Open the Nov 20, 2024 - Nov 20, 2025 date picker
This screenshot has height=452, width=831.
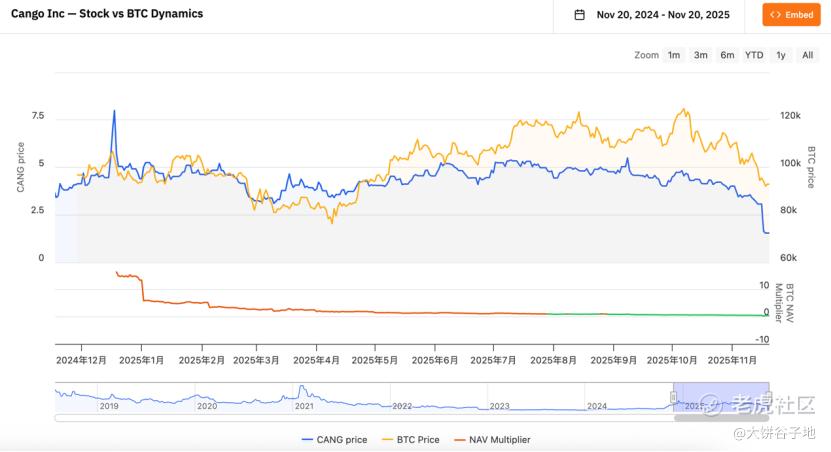663,15
